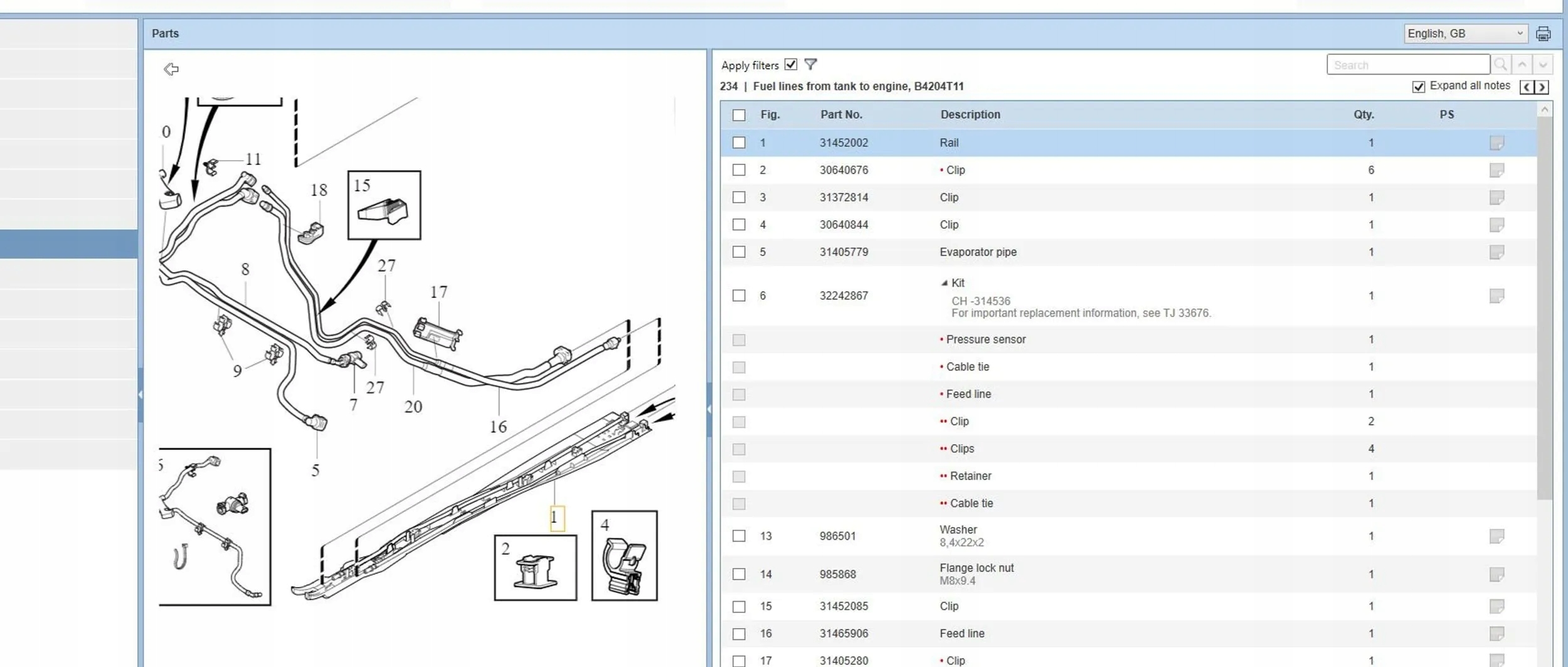Select callout 16 in the diagram

tap(498, 427)
